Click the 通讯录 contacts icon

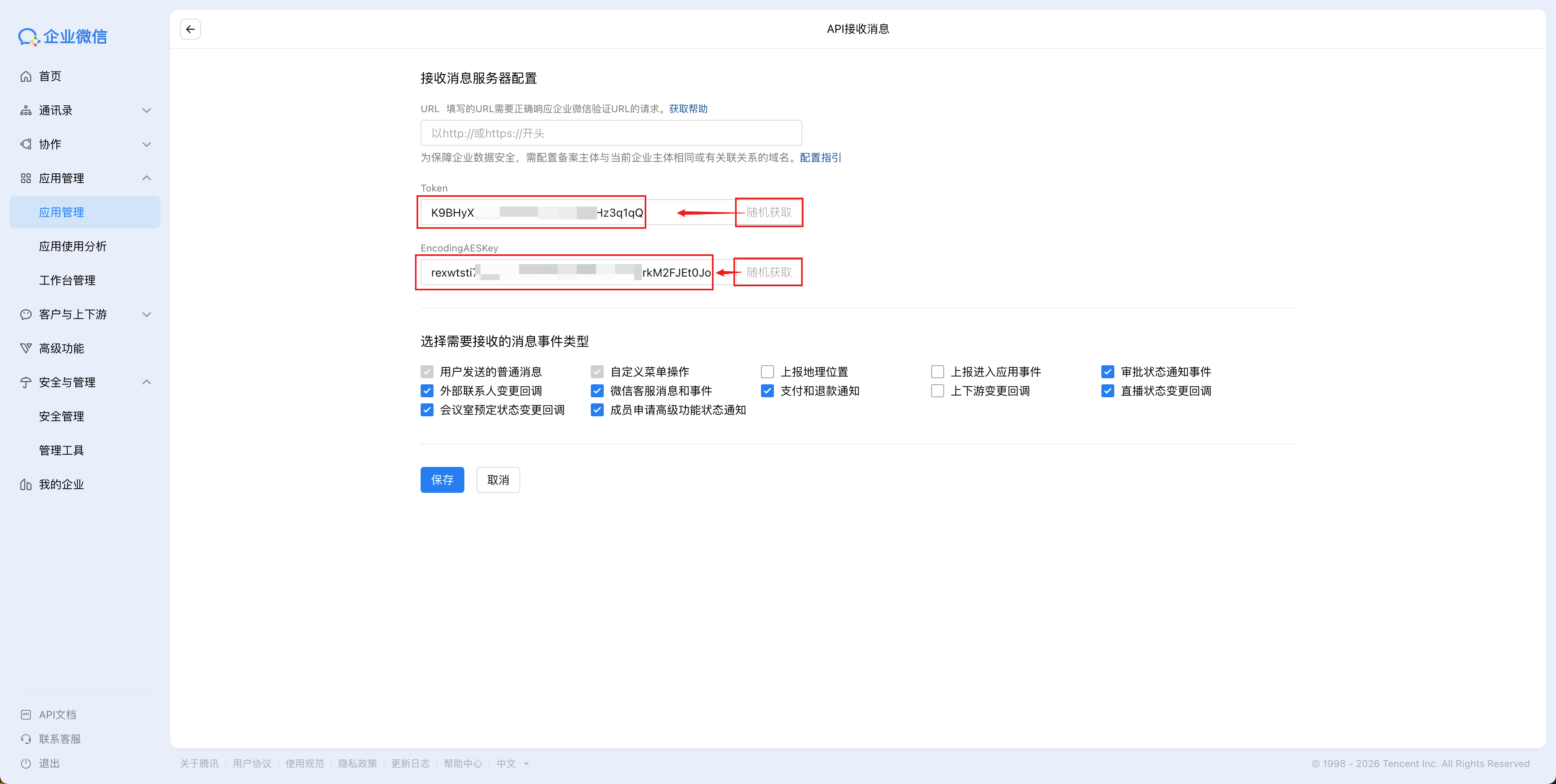coord(26,111)
